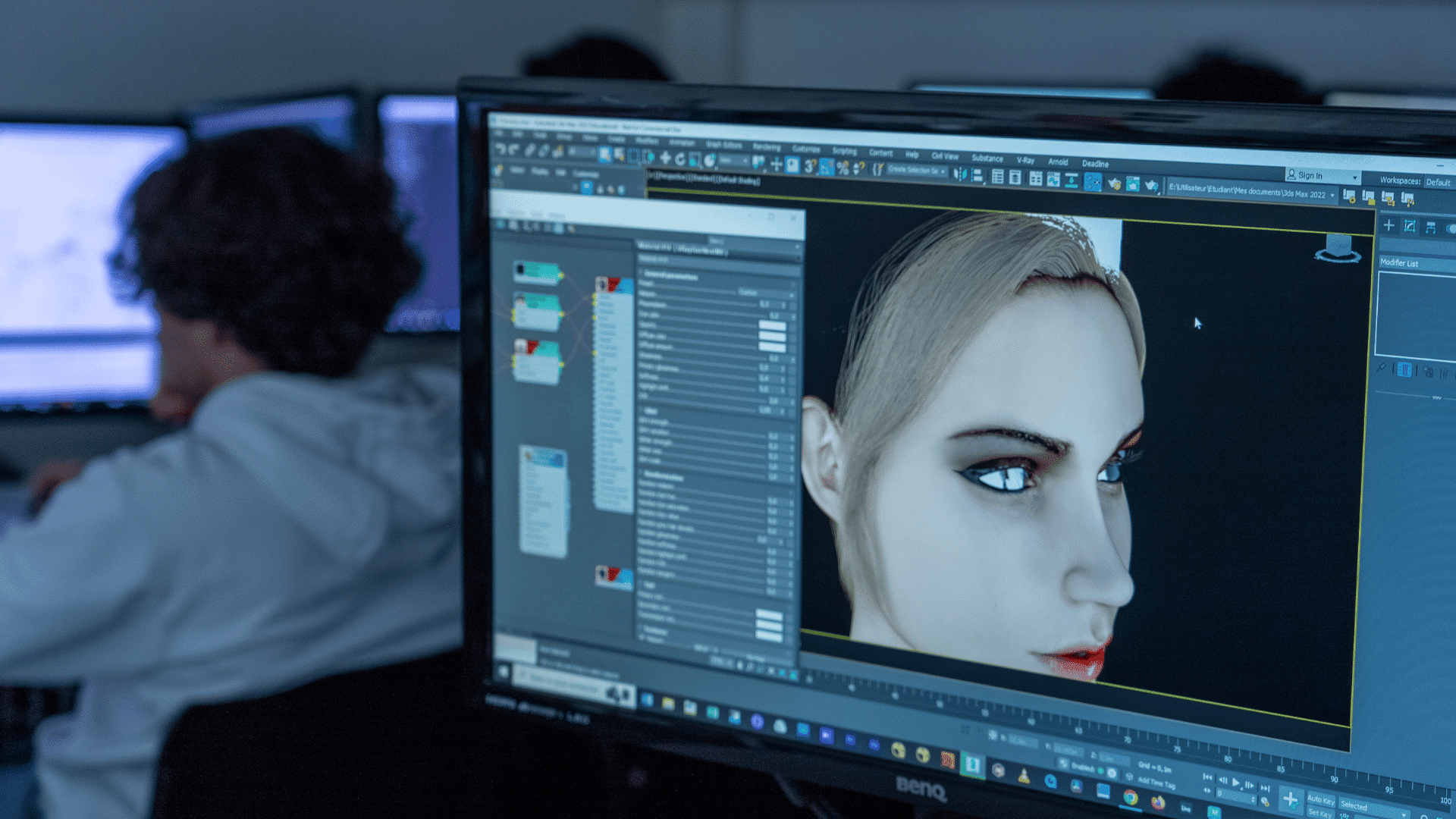Click the Select and Place tool
The image size is (1456, 819).
[710, 160]
